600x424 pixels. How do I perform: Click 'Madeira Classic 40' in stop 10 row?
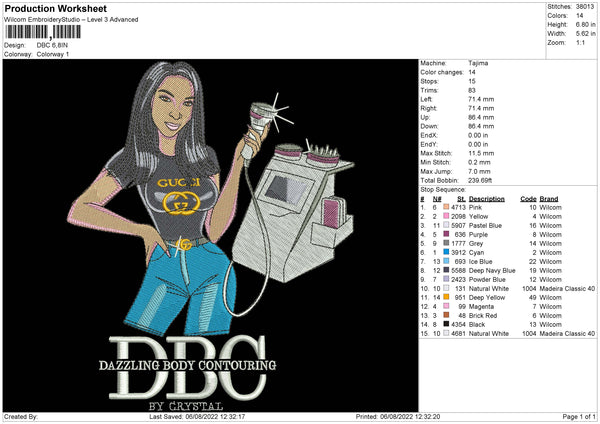pyautogui.click(x=567, y=289)
